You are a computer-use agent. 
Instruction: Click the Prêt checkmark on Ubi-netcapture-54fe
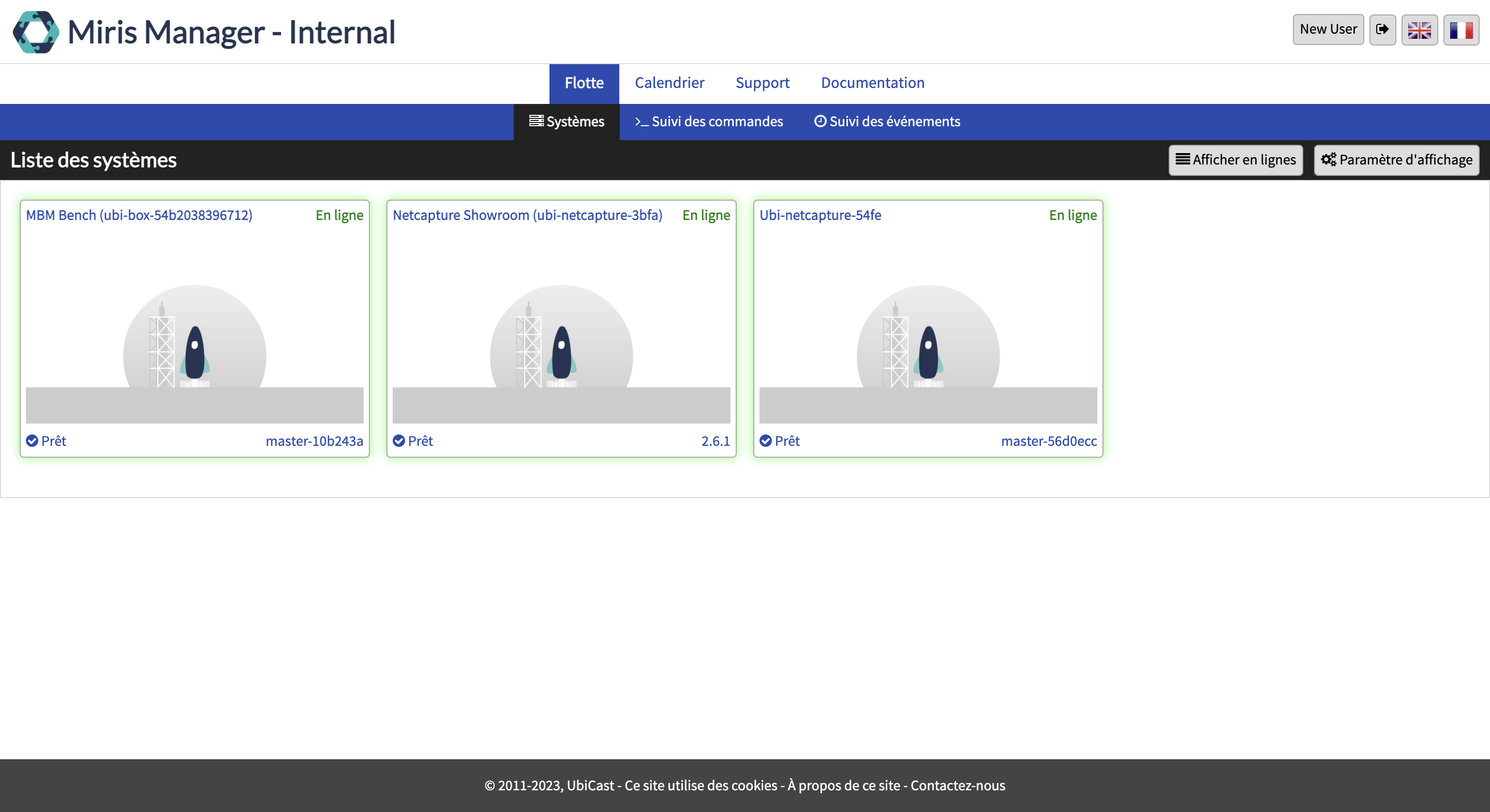766,441
